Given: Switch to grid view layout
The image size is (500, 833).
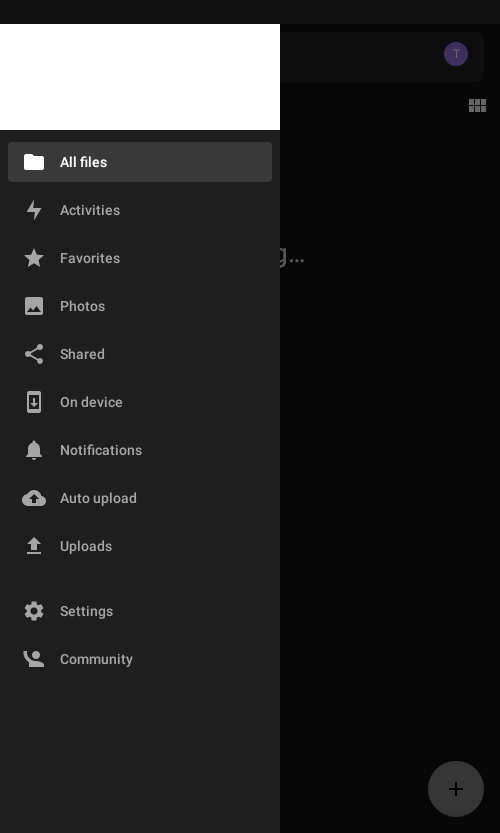Looking at the screenshot, I should (477, 106).
